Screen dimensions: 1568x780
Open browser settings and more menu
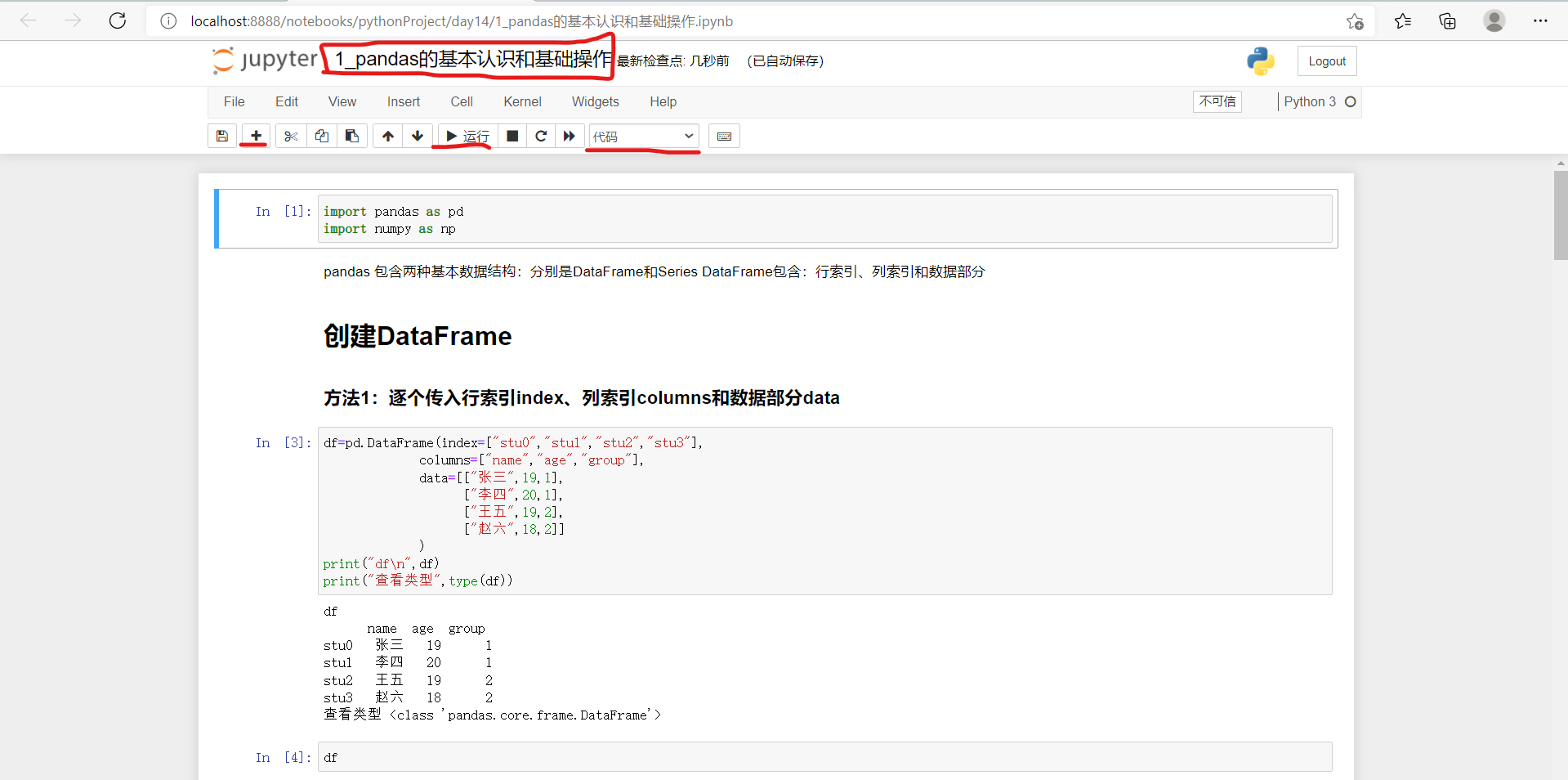click(x=1540, y=21)
